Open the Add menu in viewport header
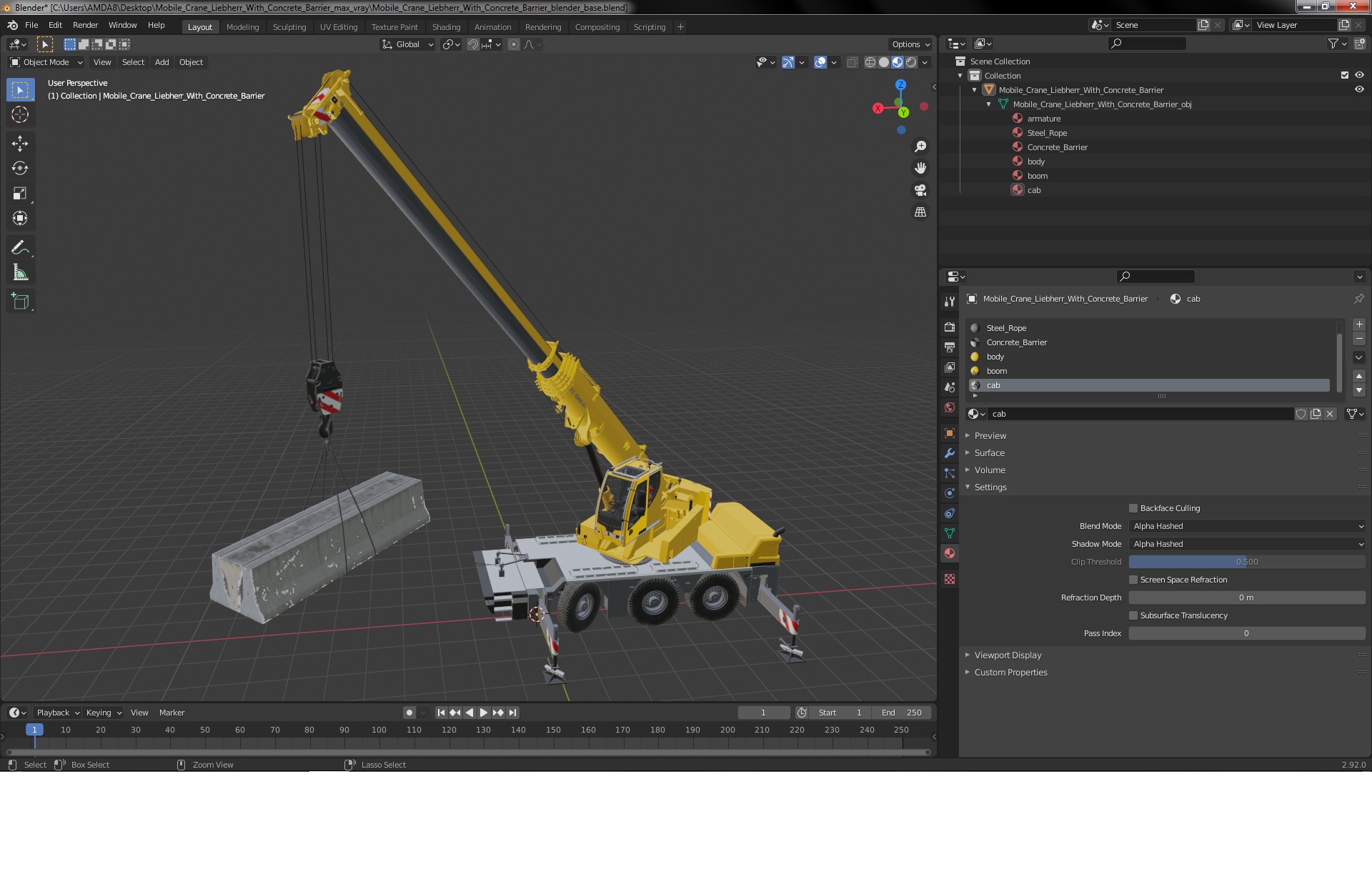 click(x=162, y=62)
